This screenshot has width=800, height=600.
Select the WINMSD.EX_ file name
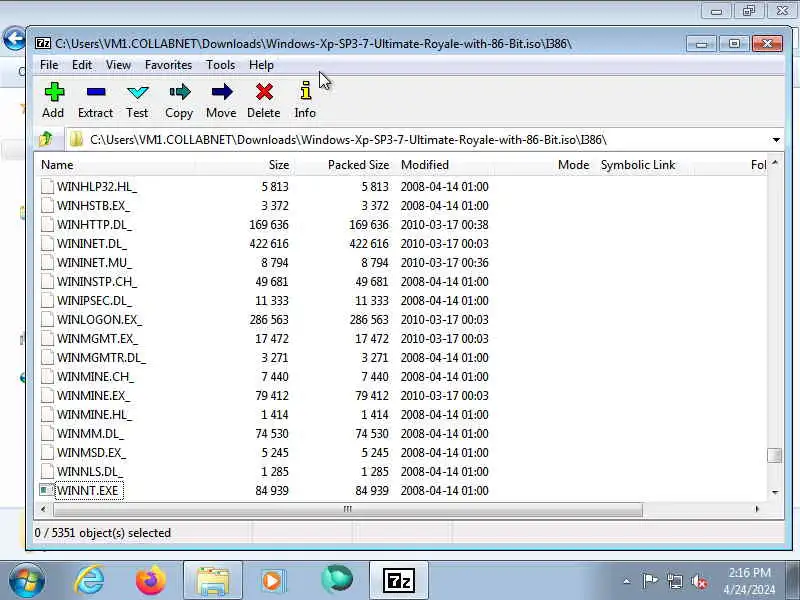91,453
